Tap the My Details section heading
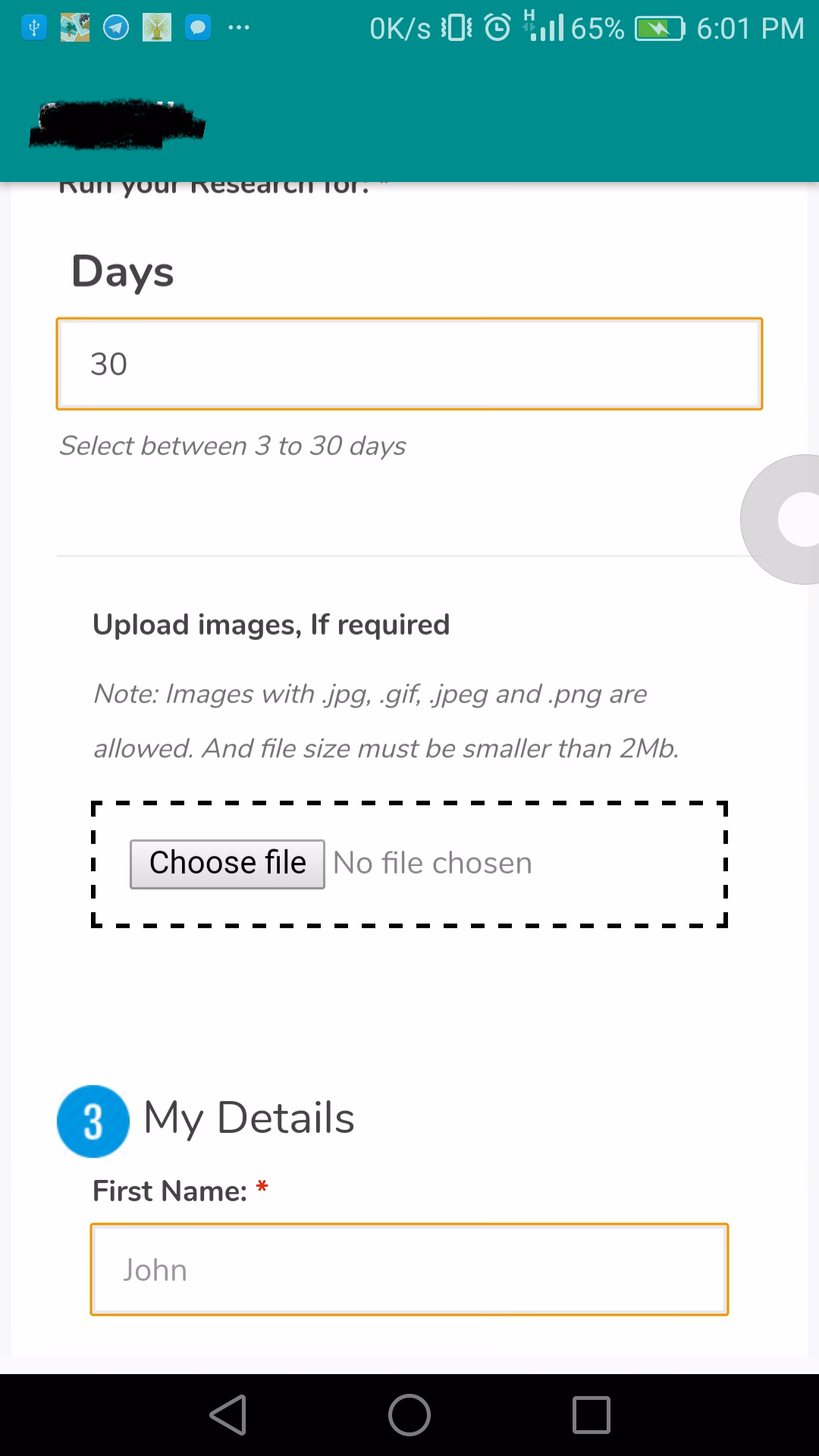The width and height of the screenshot is (819, 1456). 249,1118
